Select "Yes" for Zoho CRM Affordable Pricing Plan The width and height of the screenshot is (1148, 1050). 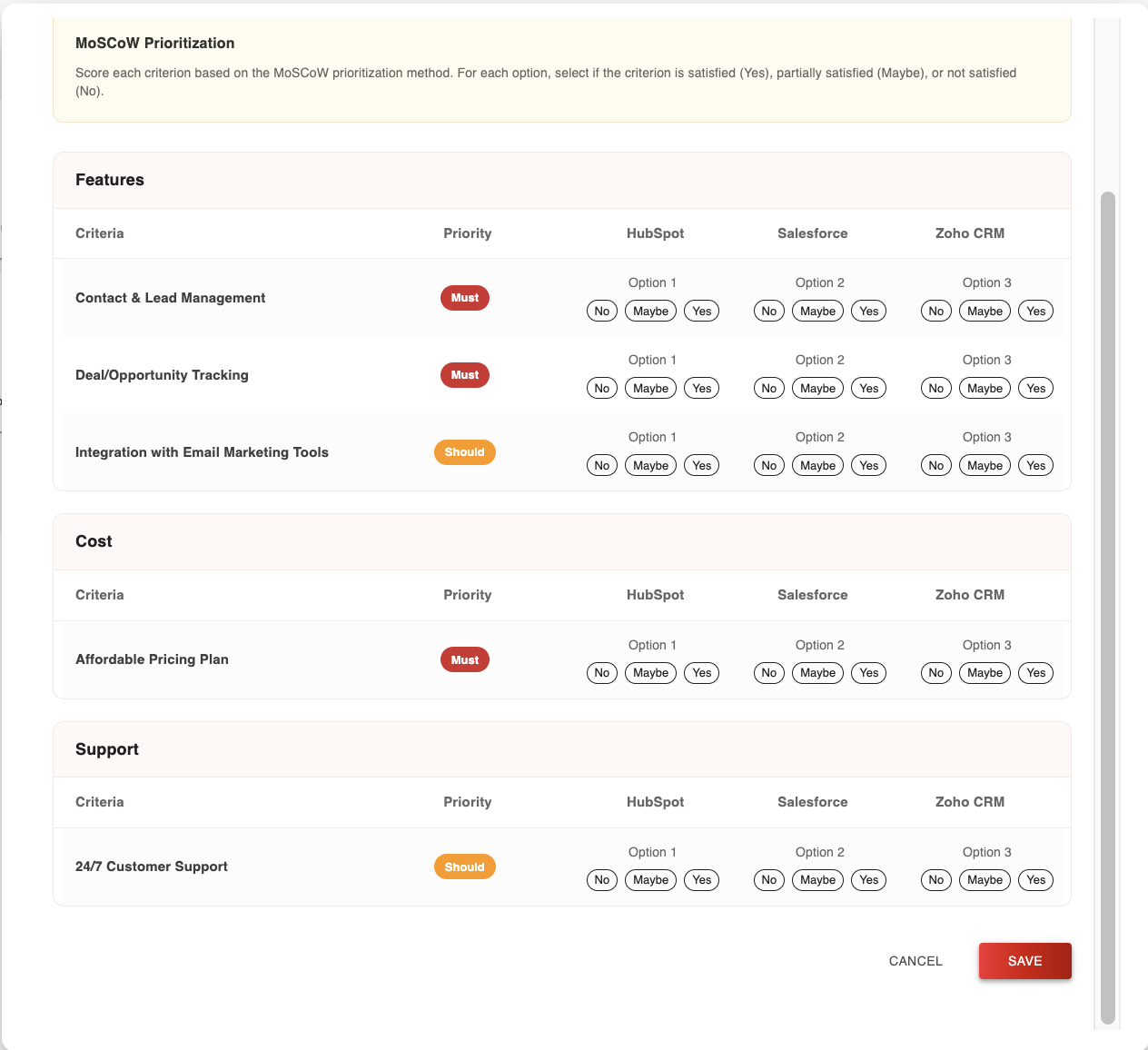pos(1035,673)
